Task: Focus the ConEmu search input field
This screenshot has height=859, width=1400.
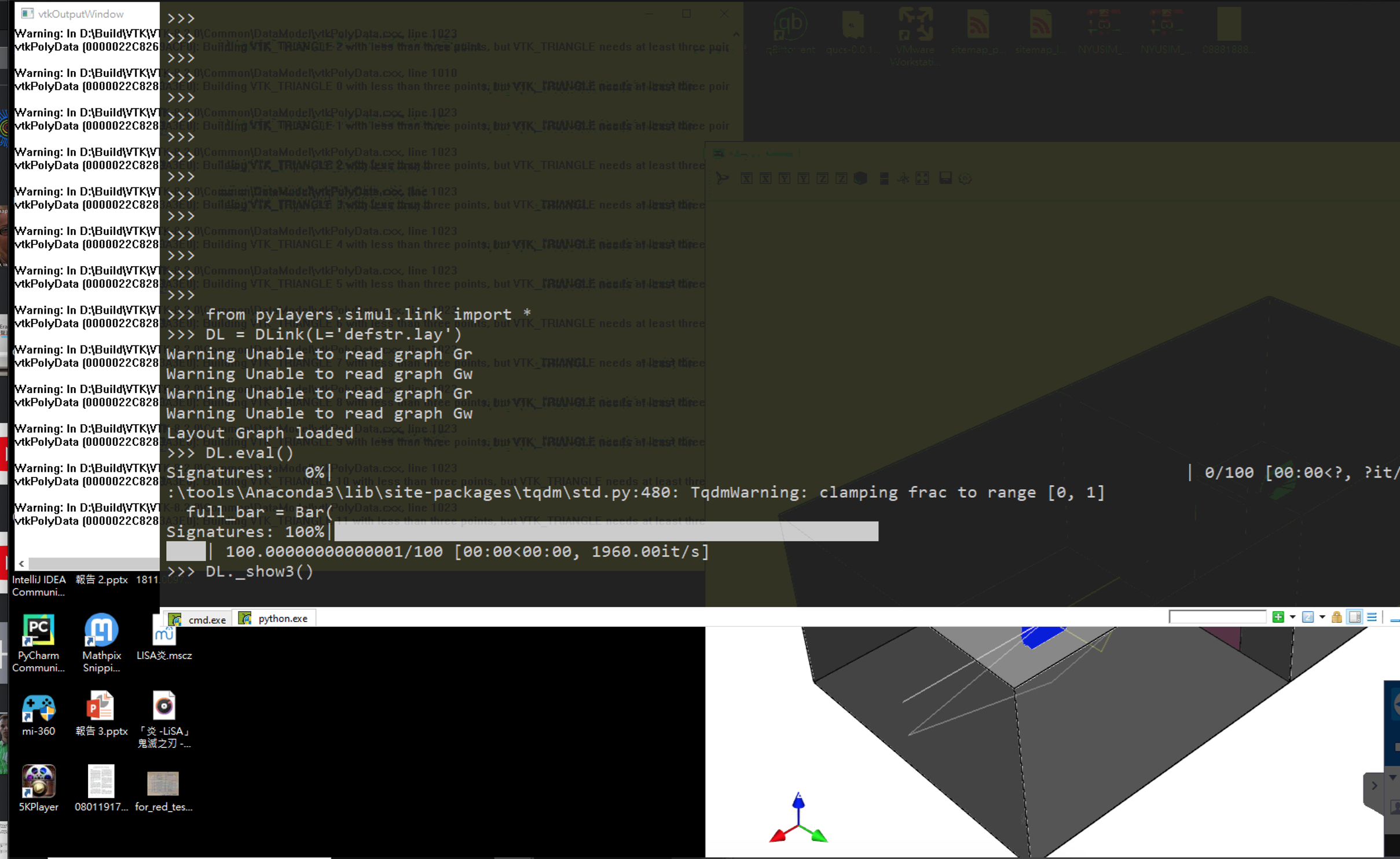Action: pos(1217,617)
